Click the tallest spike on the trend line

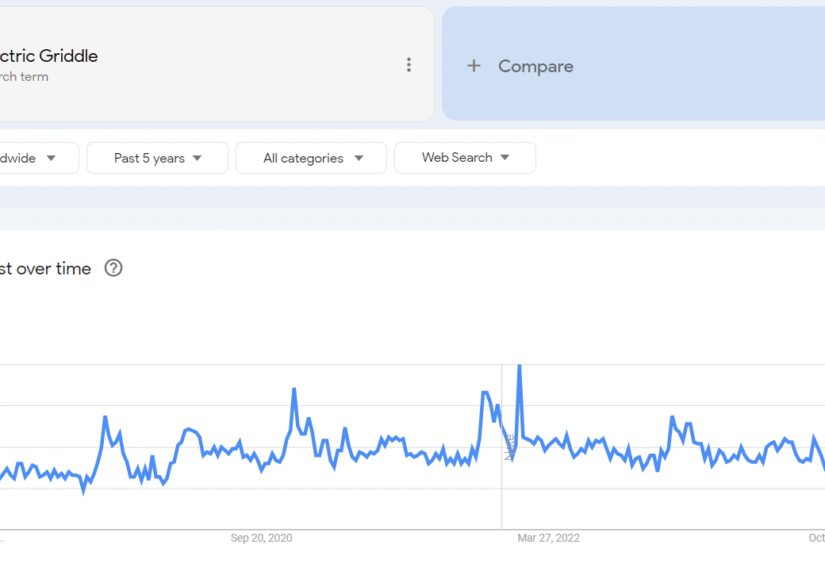click(519, 368)
